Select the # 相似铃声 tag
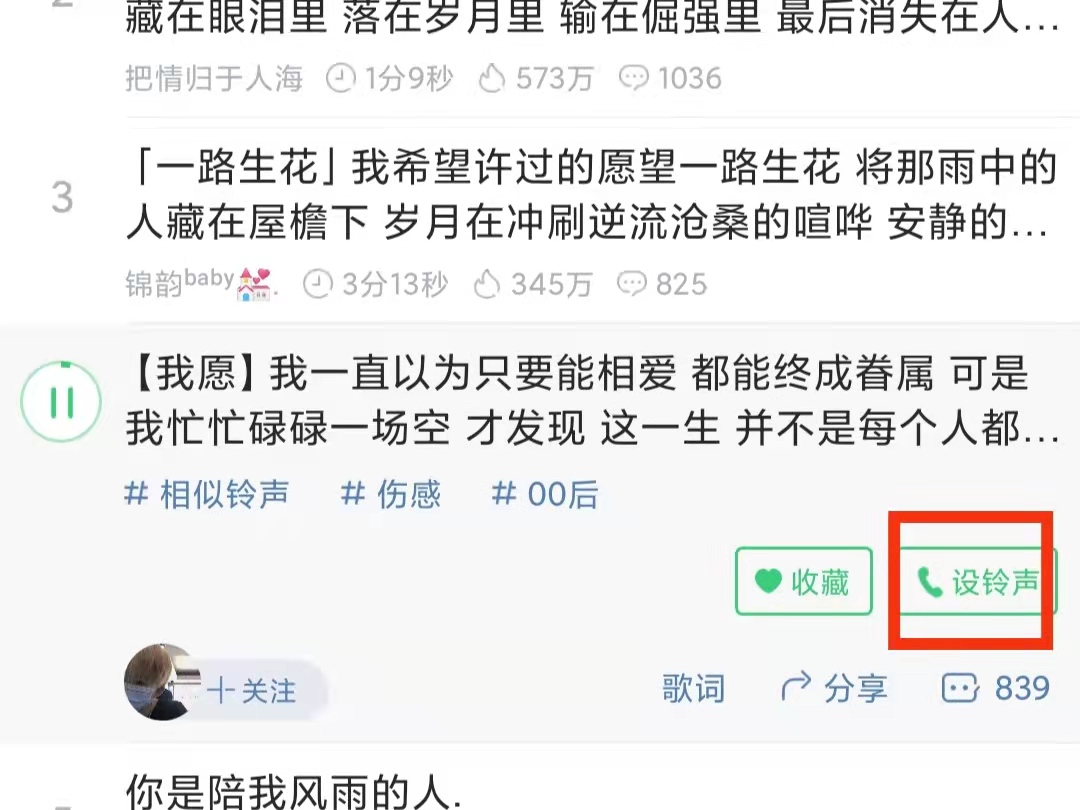This screenshot has height=810, width=1080. [207, 495]
